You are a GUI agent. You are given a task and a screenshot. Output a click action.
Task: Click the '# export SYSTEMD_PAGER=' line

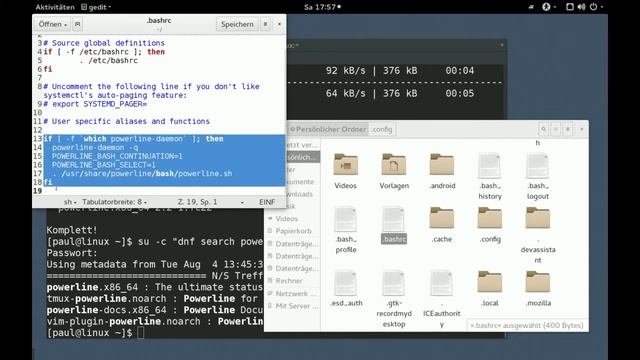pos(95,104)
